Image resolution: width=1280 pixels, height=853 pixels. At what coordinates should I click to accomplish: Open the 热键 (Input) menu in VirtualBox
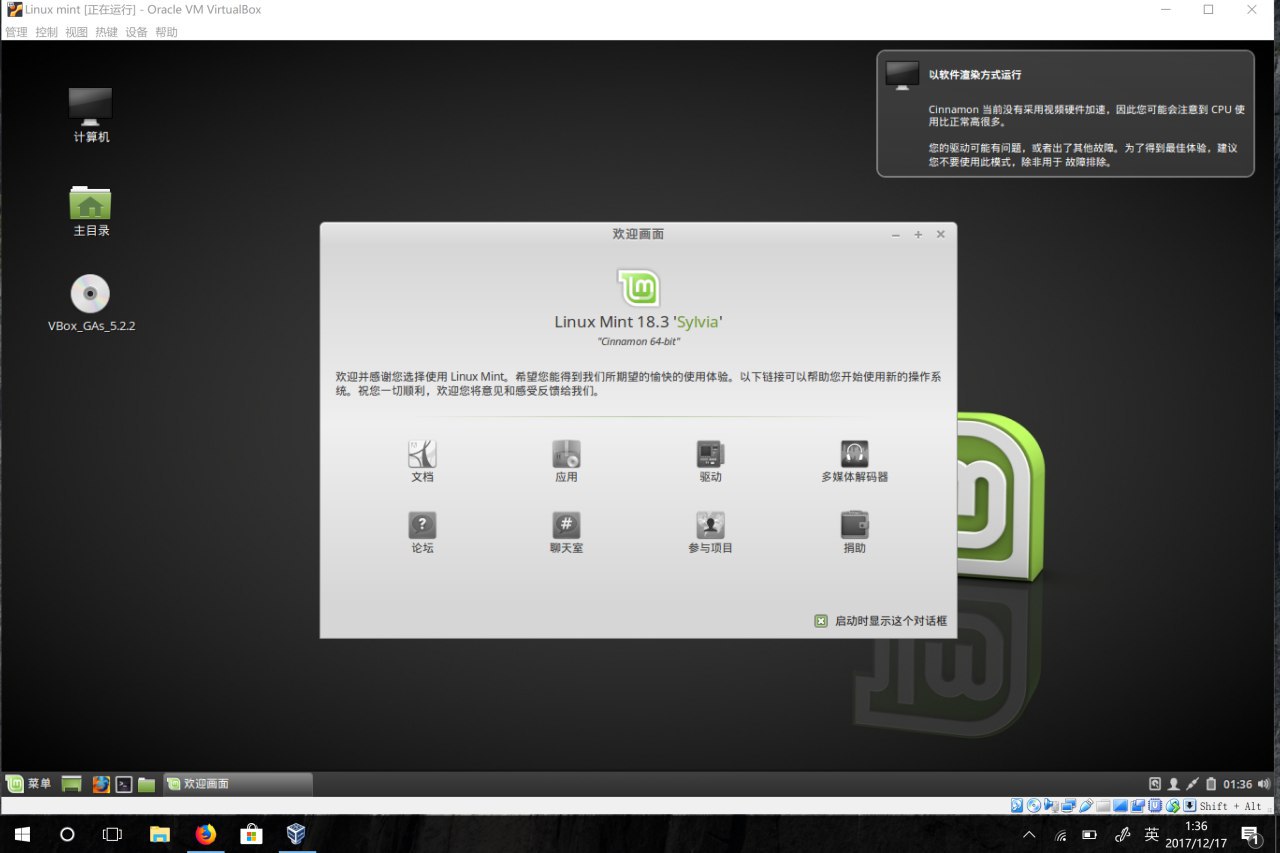(106, 32)
